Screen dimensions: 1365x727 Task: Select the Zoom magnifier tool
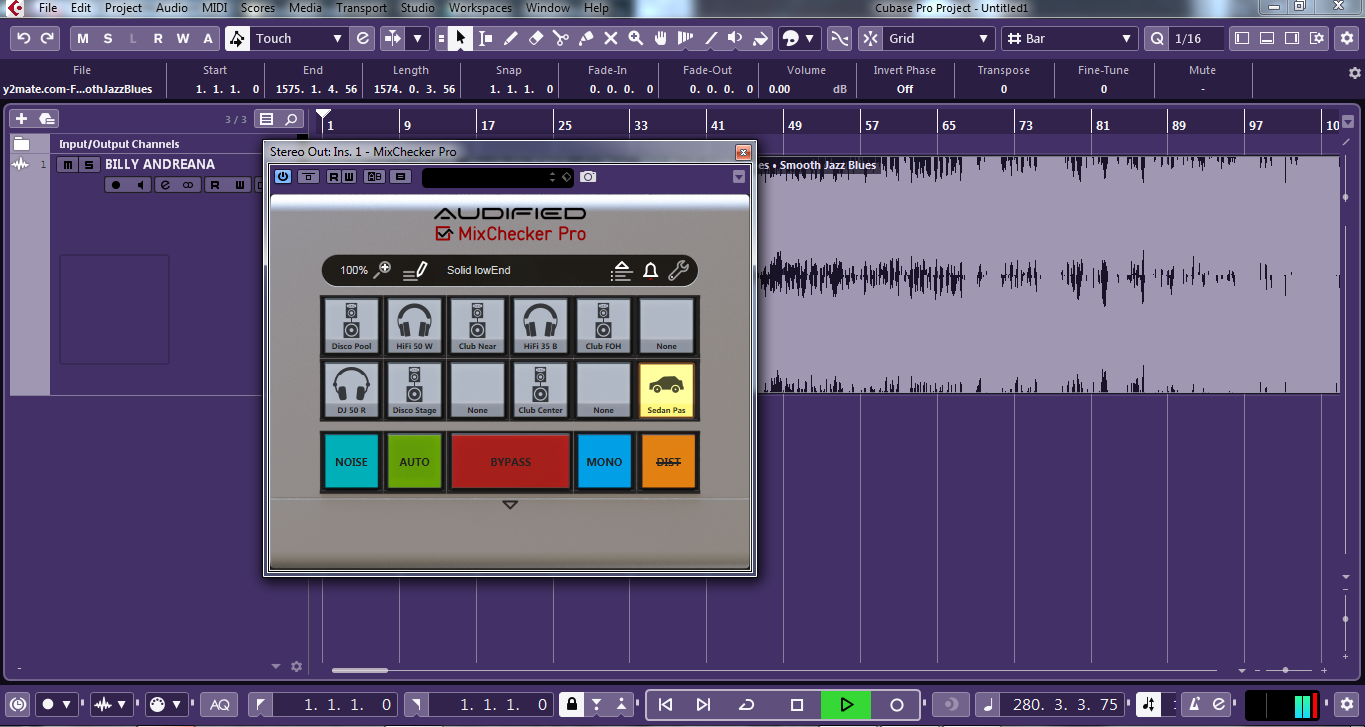tap(635, 38)
